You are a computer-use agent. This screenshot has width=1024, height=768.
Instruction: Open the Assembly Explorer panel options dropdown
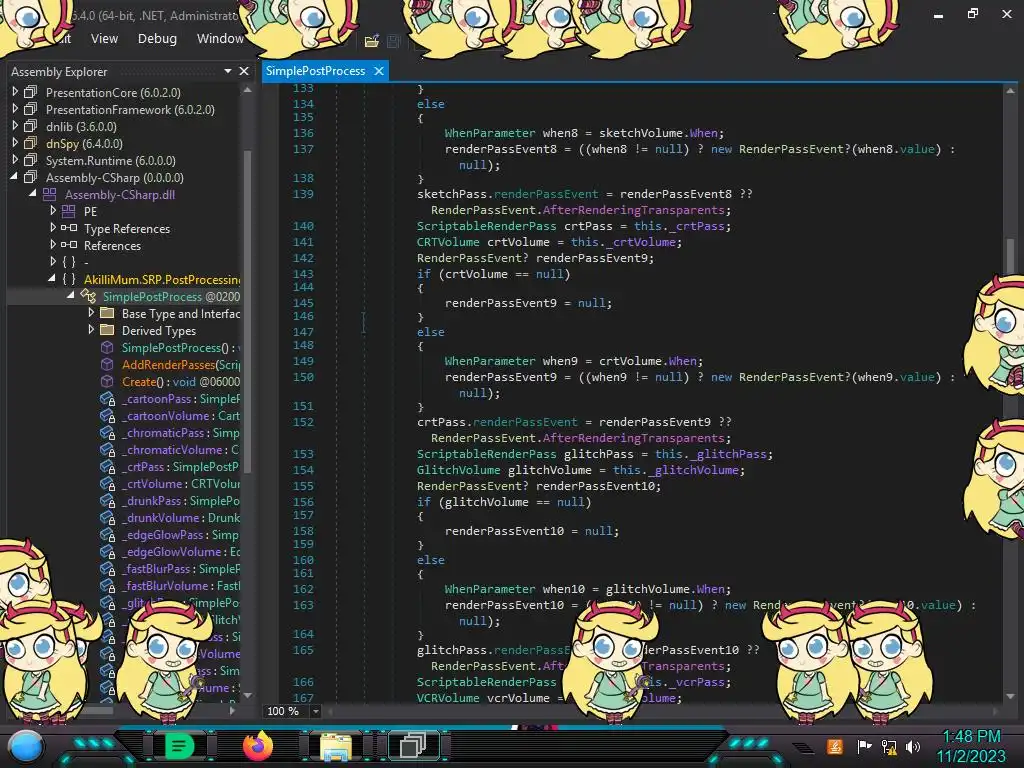[227, 71]
